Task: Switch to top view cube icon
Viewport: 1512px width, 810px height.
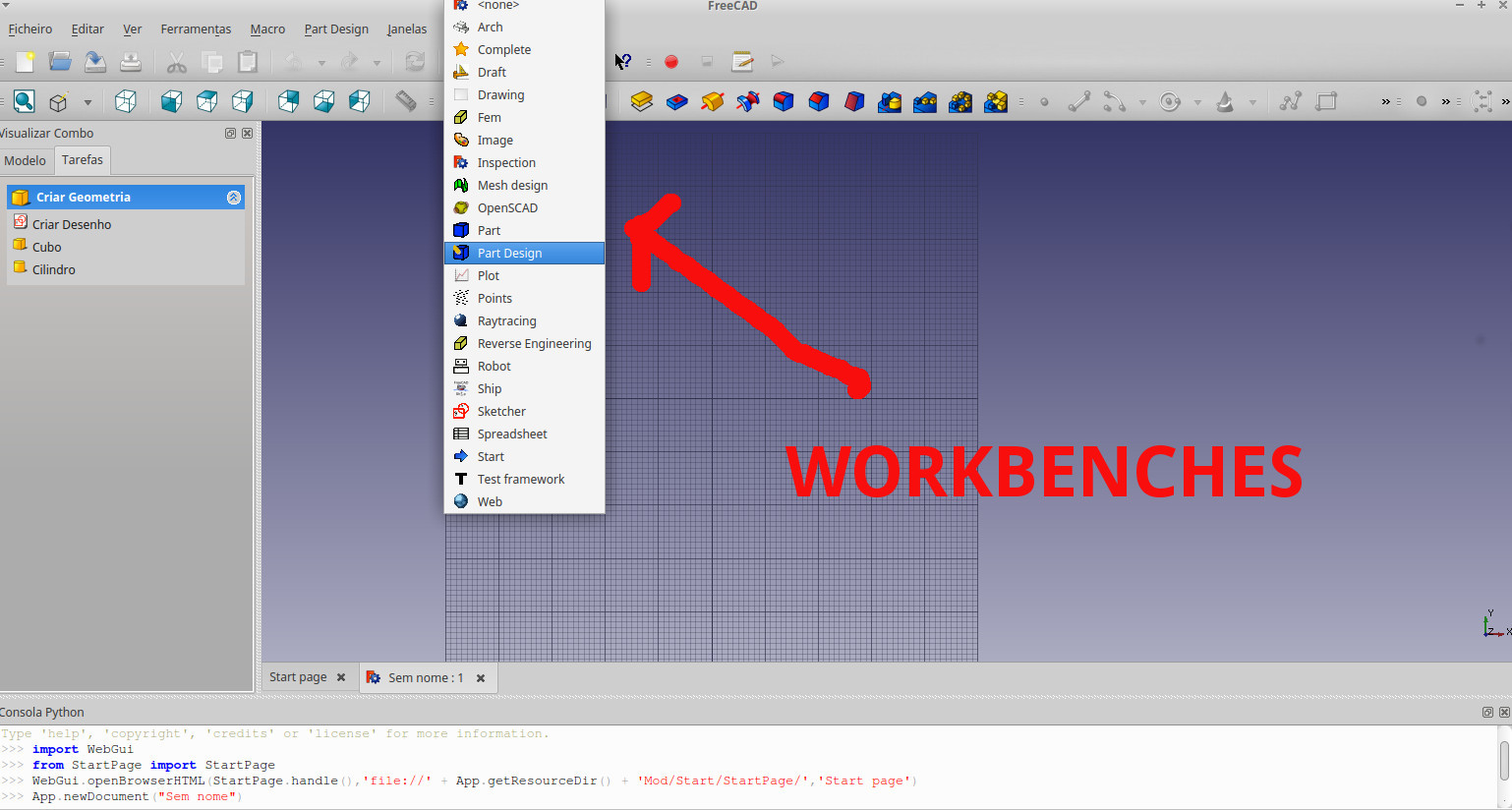Action: (x=206, y=101)
